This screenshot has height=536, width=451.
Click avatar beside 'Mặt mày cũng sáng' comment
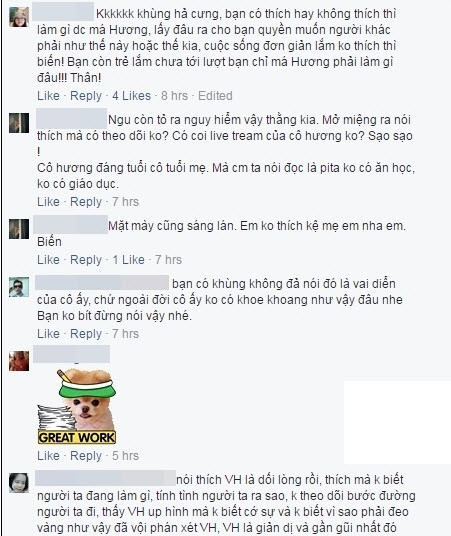pos(19,229)
